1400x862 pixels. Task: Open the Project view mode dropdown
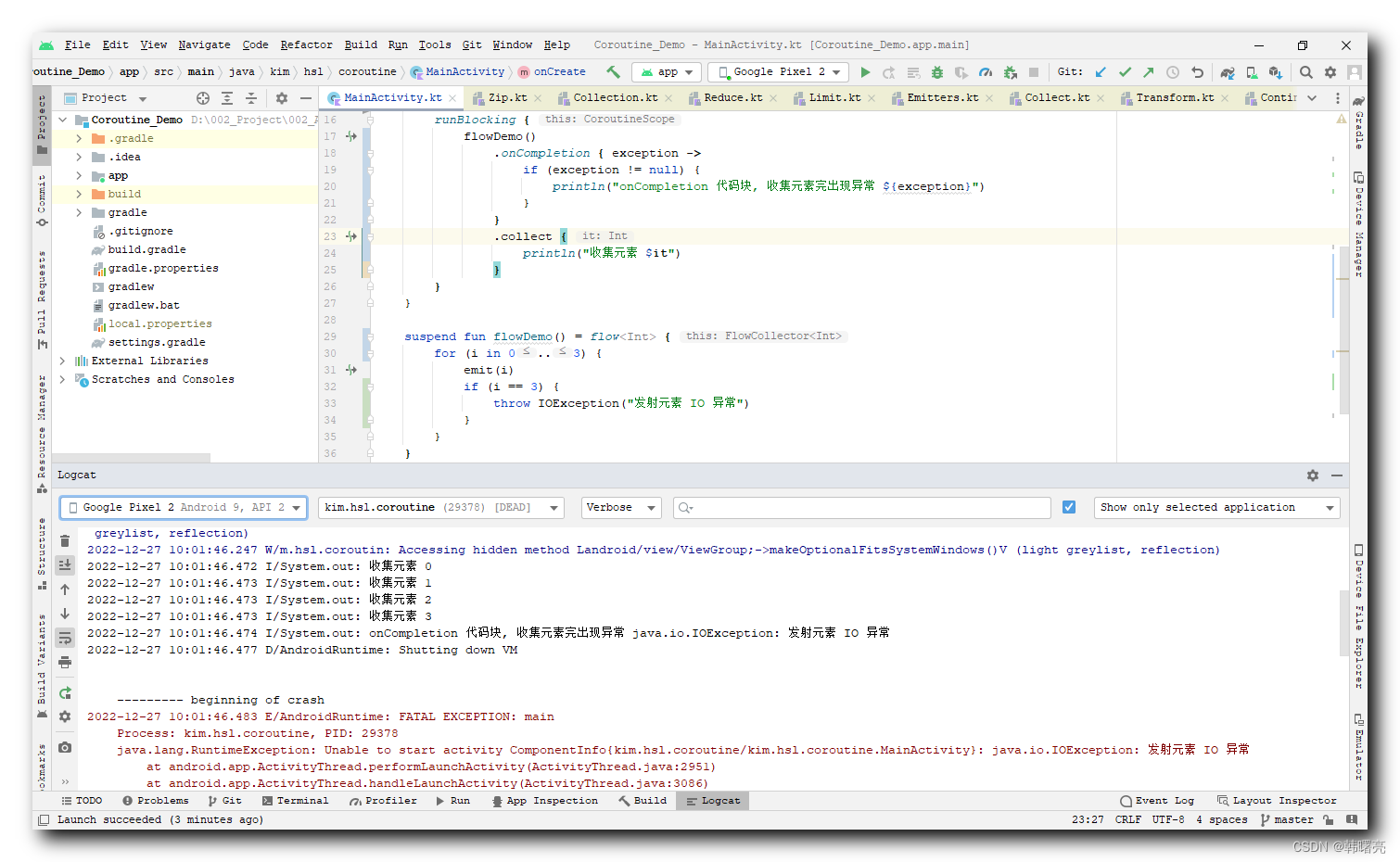click(x=106, y=98)
